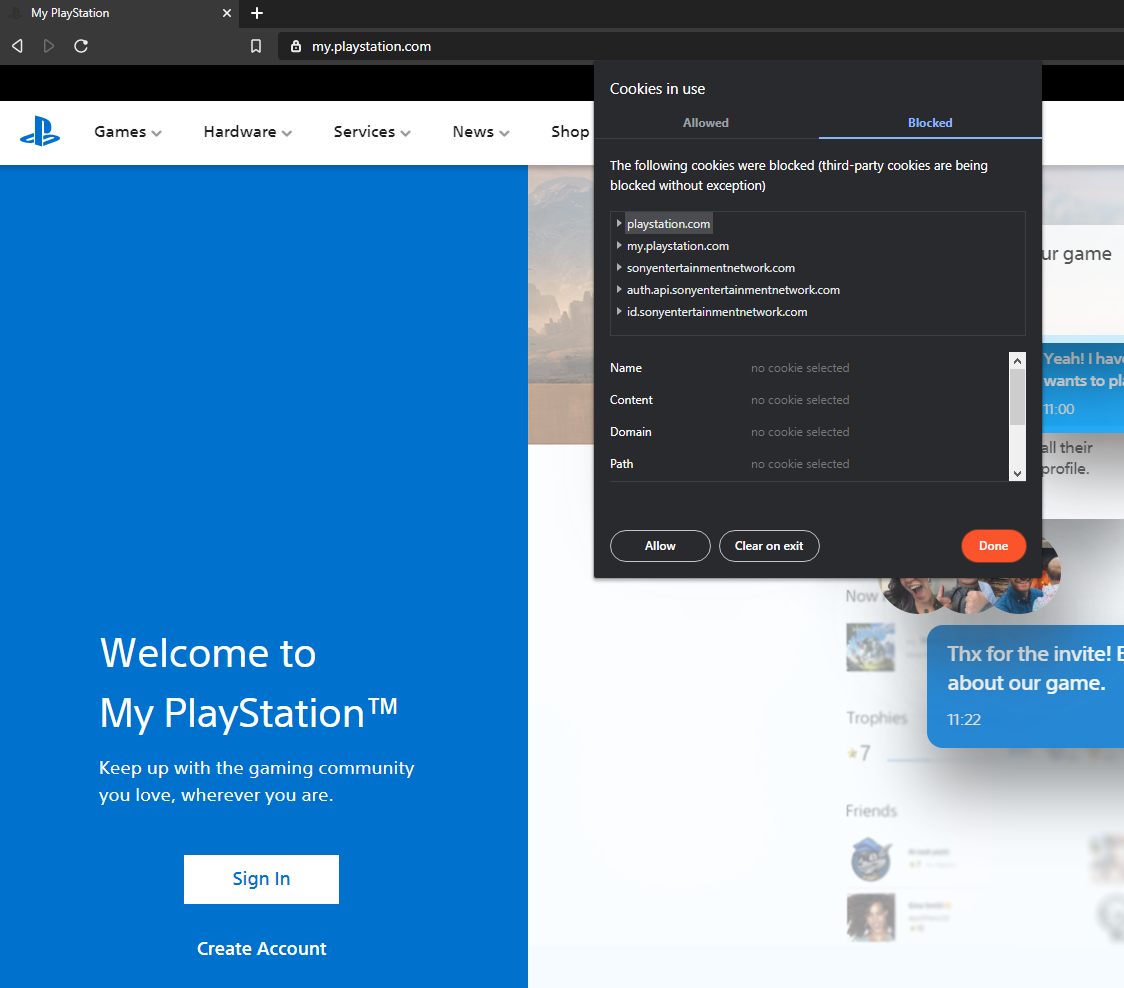Select the playstation.com row
Screen dimensions: 1124x988
668,224
